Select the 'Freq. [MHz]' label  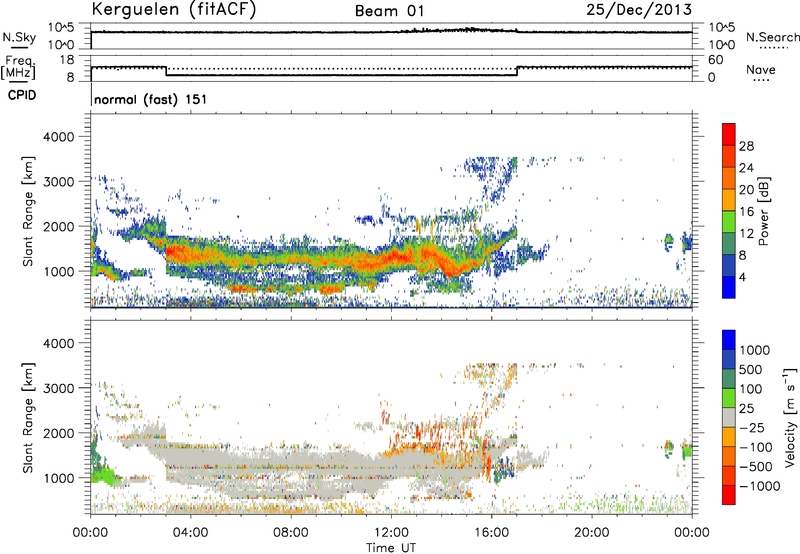[19, 67]
